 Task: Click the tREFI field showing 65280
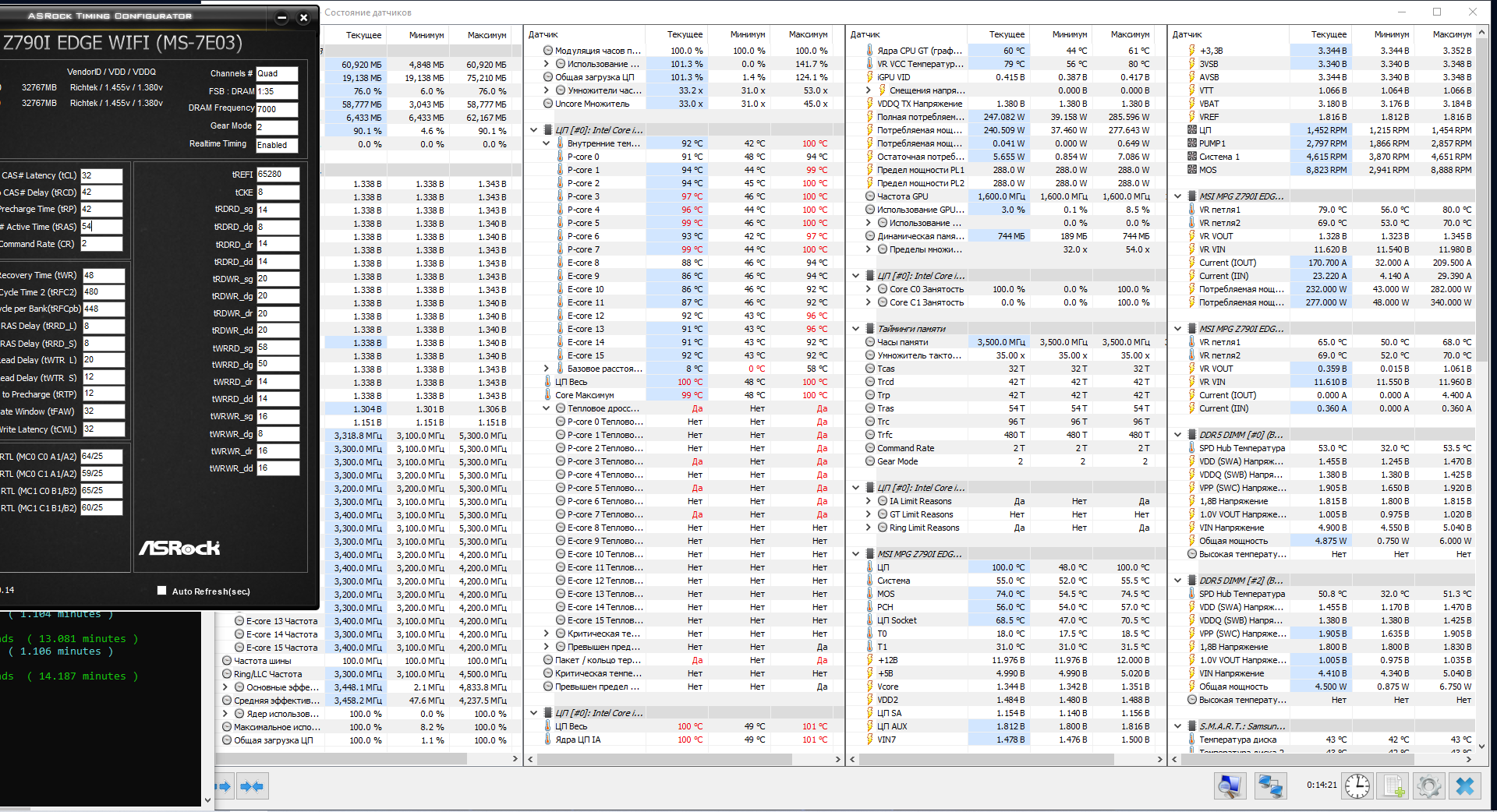278,175
